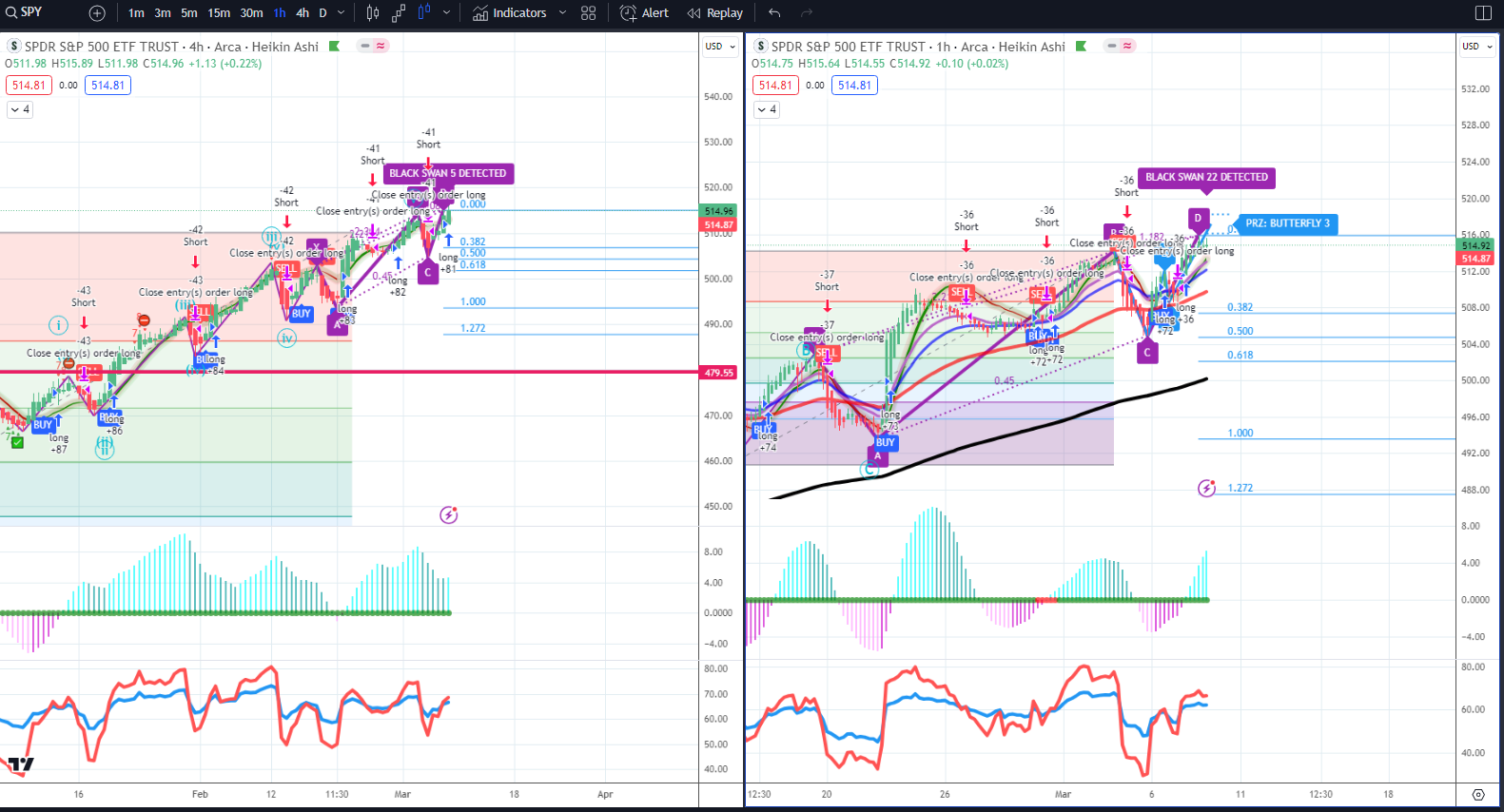Click the S symbol logo of the 1h chart
Viewport: 1504px width, 812px height.
pos(760,46)
